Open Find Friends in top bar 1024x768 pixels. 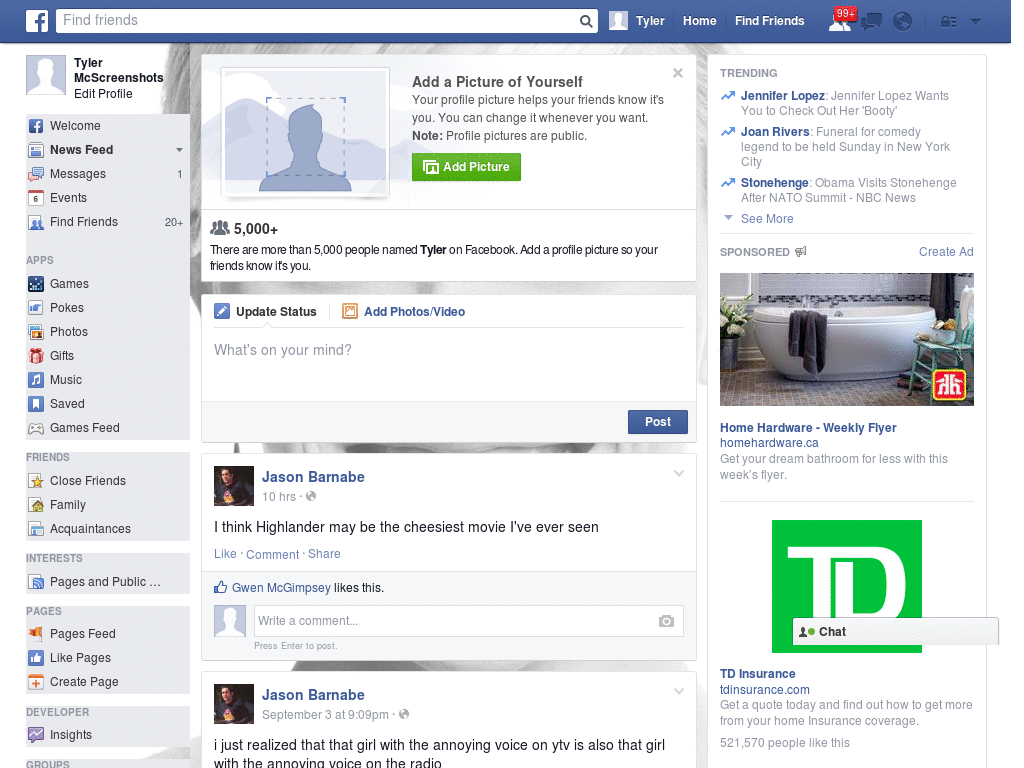click(769, 21)
